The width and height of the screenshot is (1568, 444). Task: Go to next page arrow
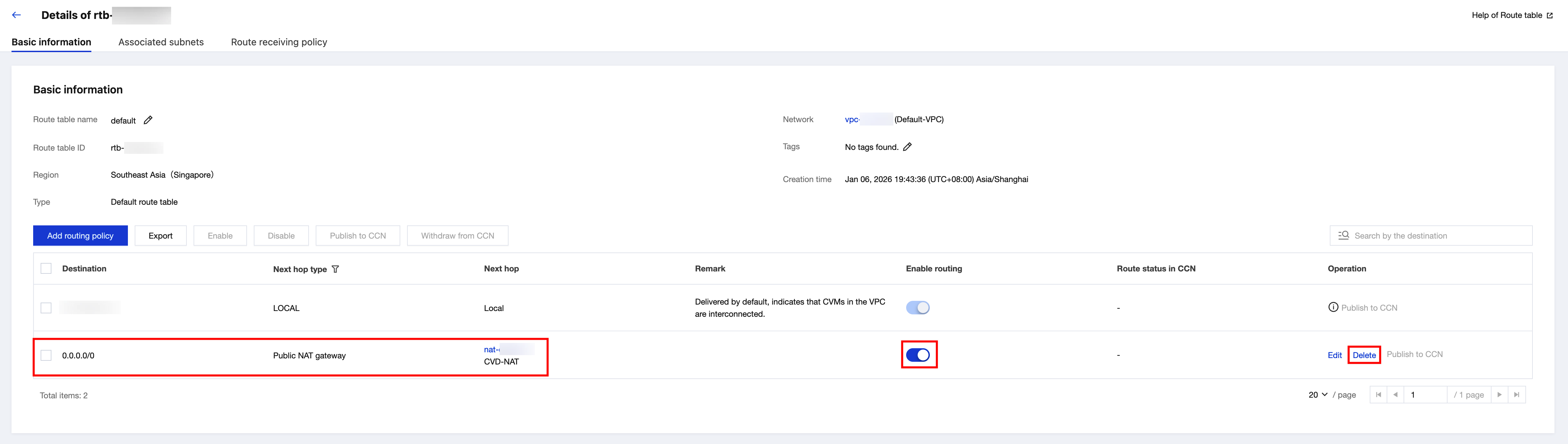coord(1499,395)
